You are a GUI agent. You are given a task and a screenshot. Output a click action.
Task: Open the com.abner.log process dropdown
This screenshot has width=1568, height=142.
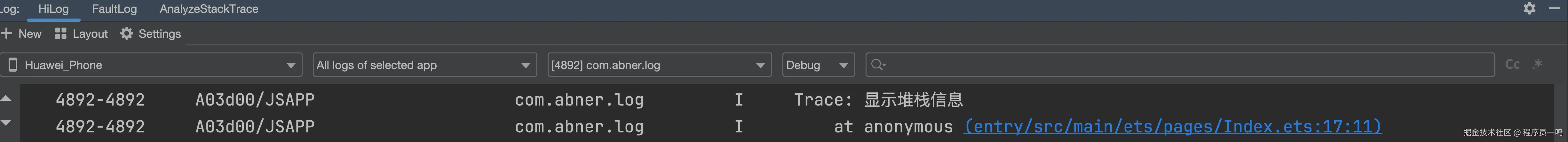[x=760, y=65]
